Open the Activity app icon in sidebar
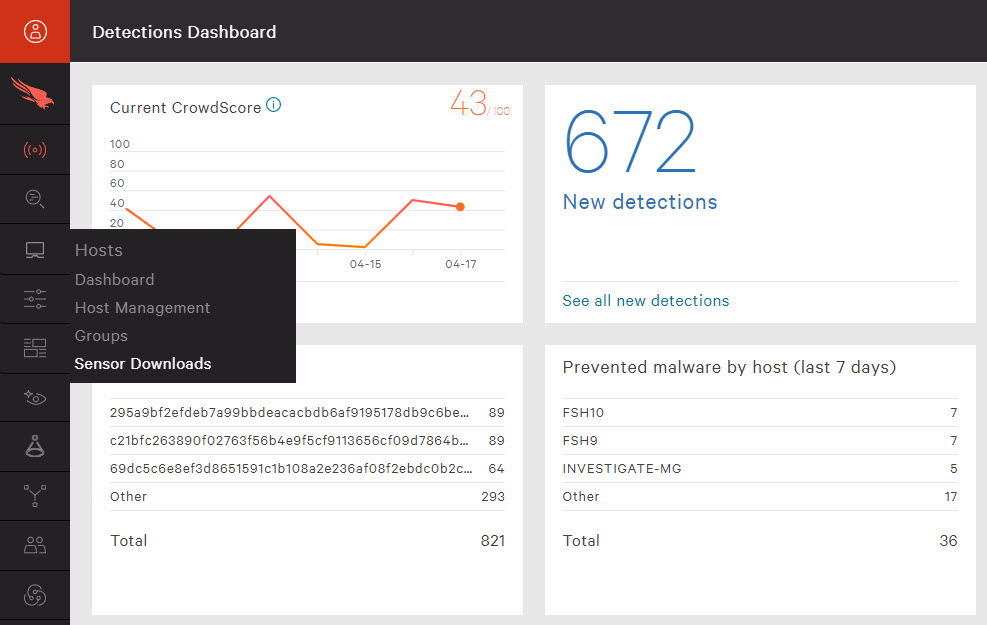987x625 pixels. pyautogui.click(x=34, y=148)
